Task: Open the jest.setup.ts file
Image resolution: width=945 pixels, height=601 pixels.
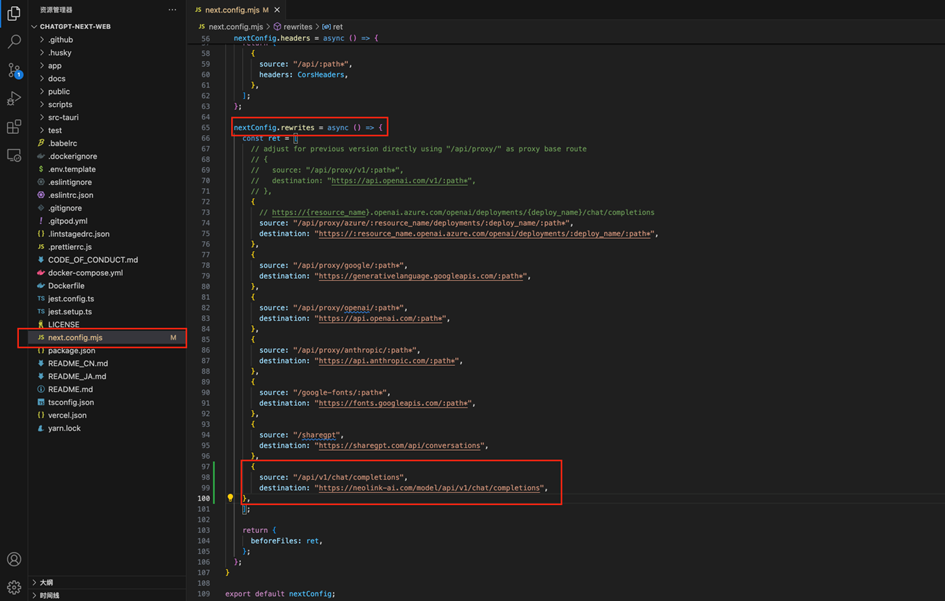Action: click(70, 312)
